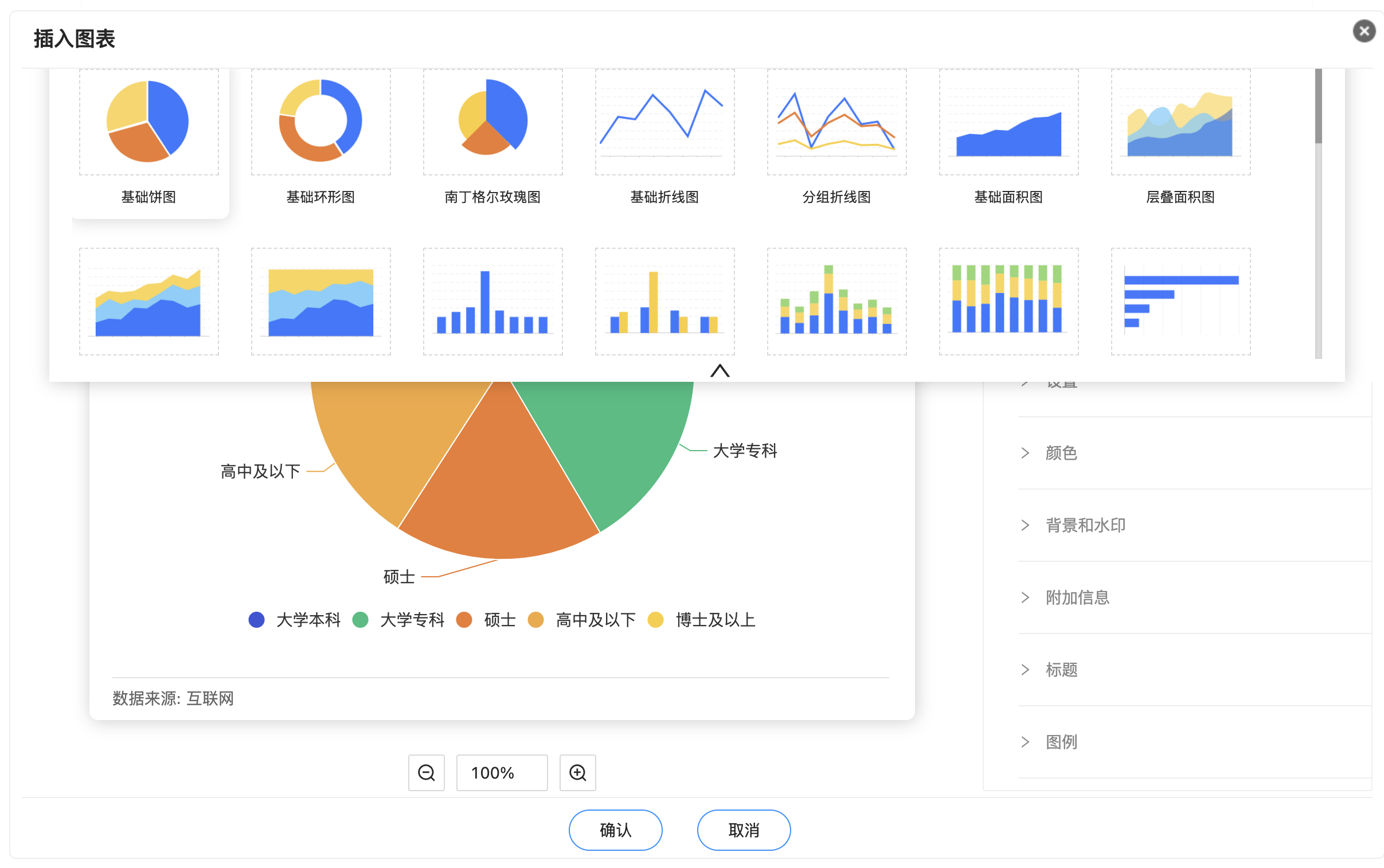Toggle the 大学本科 legend entry
Viewport: 1384px width, 868px height.
point(295,620)
